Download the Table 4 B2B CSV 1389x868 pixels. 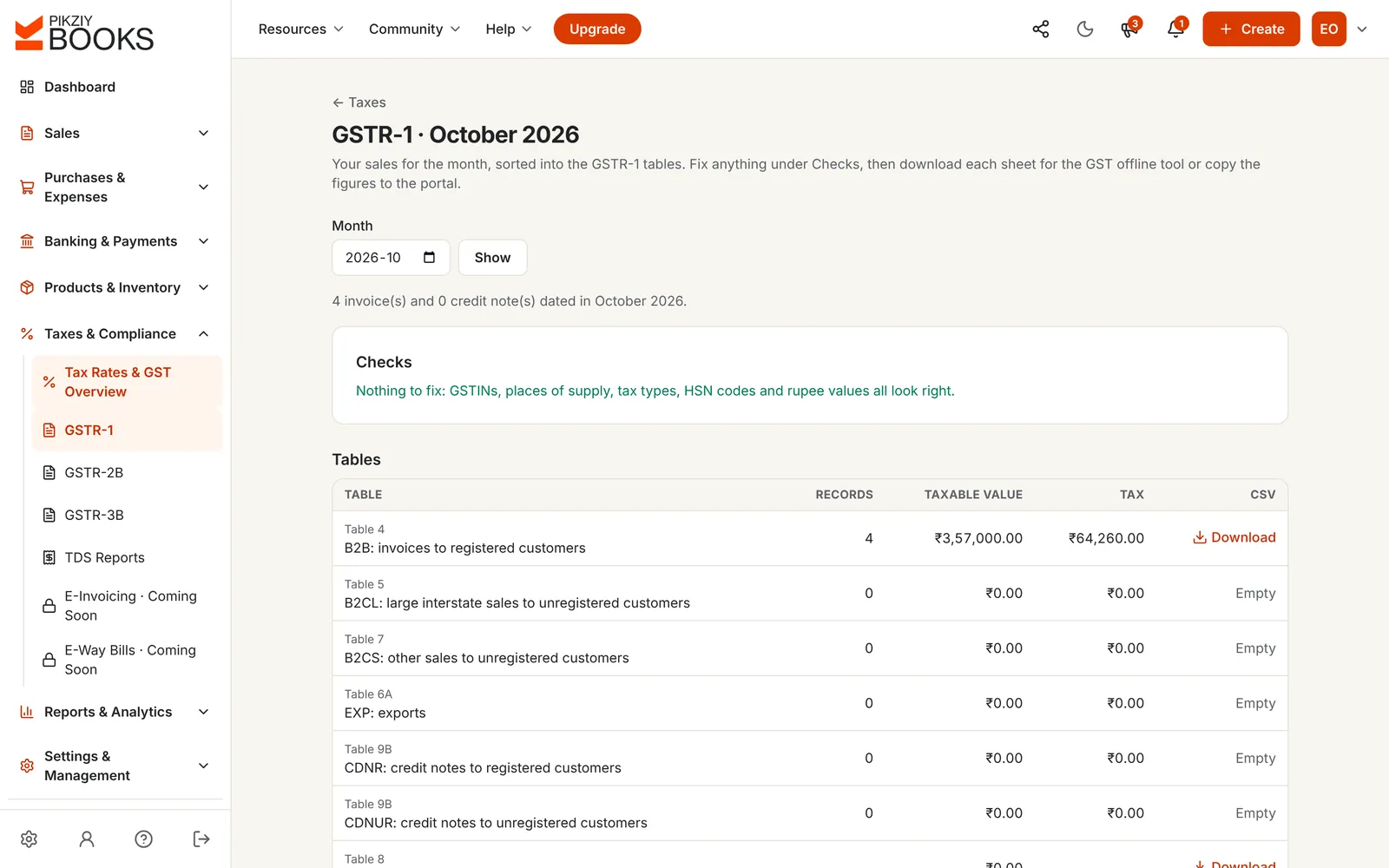[x=1234, y=537]
